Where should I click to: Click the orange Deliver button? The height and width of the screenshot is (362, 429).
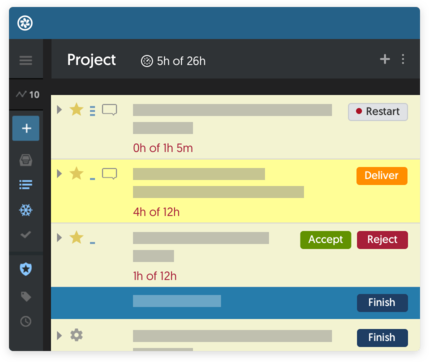(382, 176)
